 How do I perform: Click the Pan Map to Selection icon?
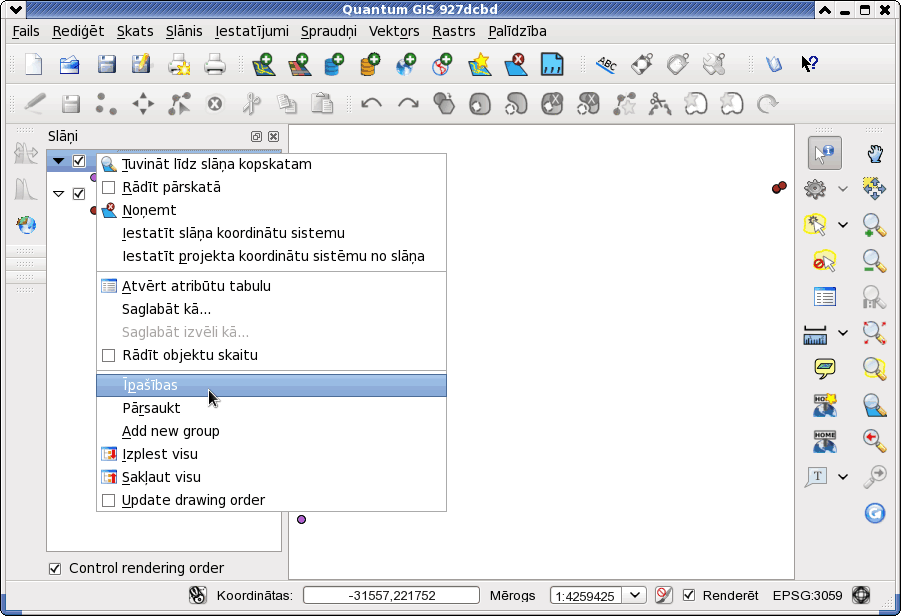(874, 189)
